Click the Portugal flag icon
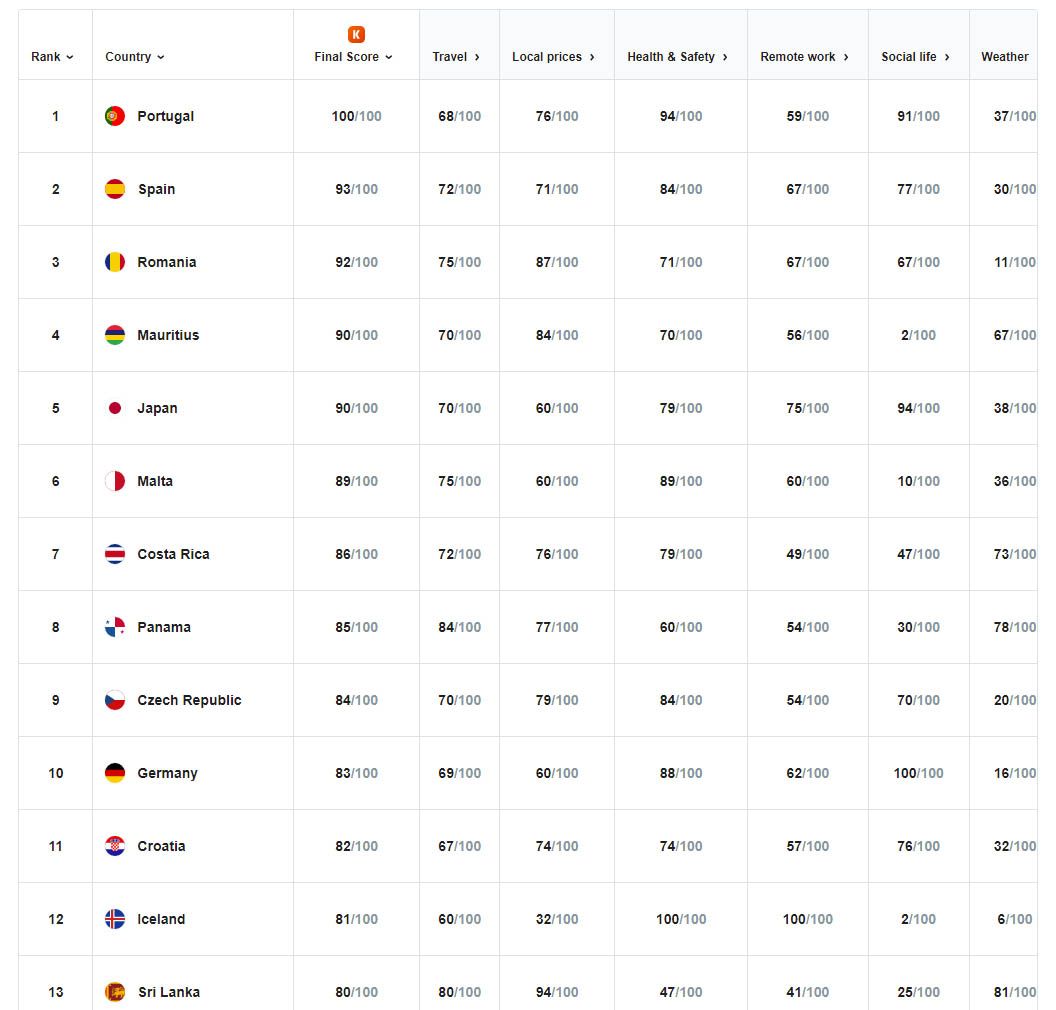This screenshot has width=1056, height=1010. [x=115, y=116]
